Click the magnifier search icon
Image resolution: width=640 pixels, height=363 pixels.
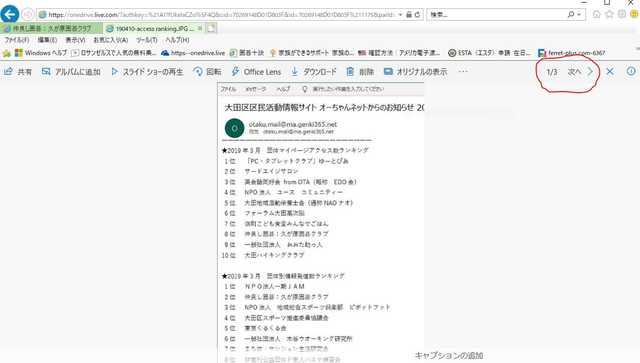pyautogui.click(x=571, y=15)
